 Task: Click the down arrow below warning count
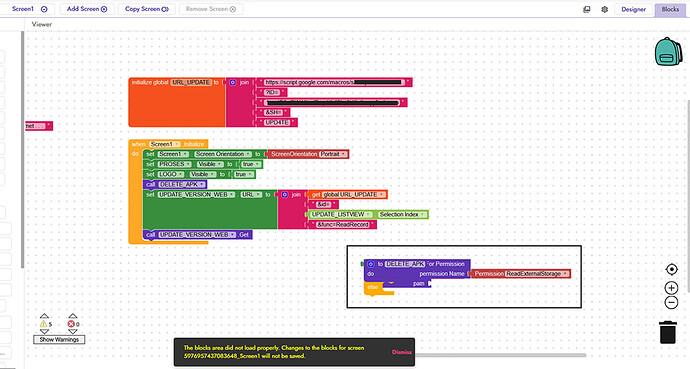(x=44, y=332)
